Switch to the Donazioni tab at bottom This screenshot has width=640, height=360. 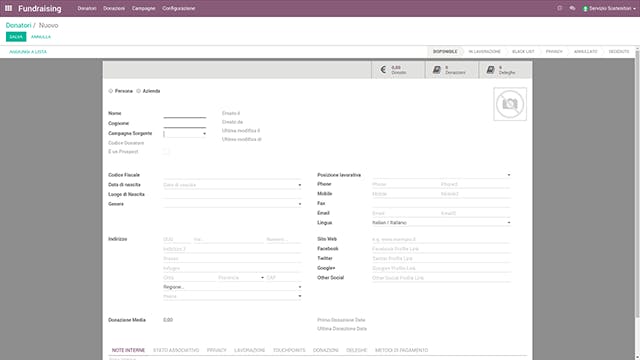[x=325, y=350]
